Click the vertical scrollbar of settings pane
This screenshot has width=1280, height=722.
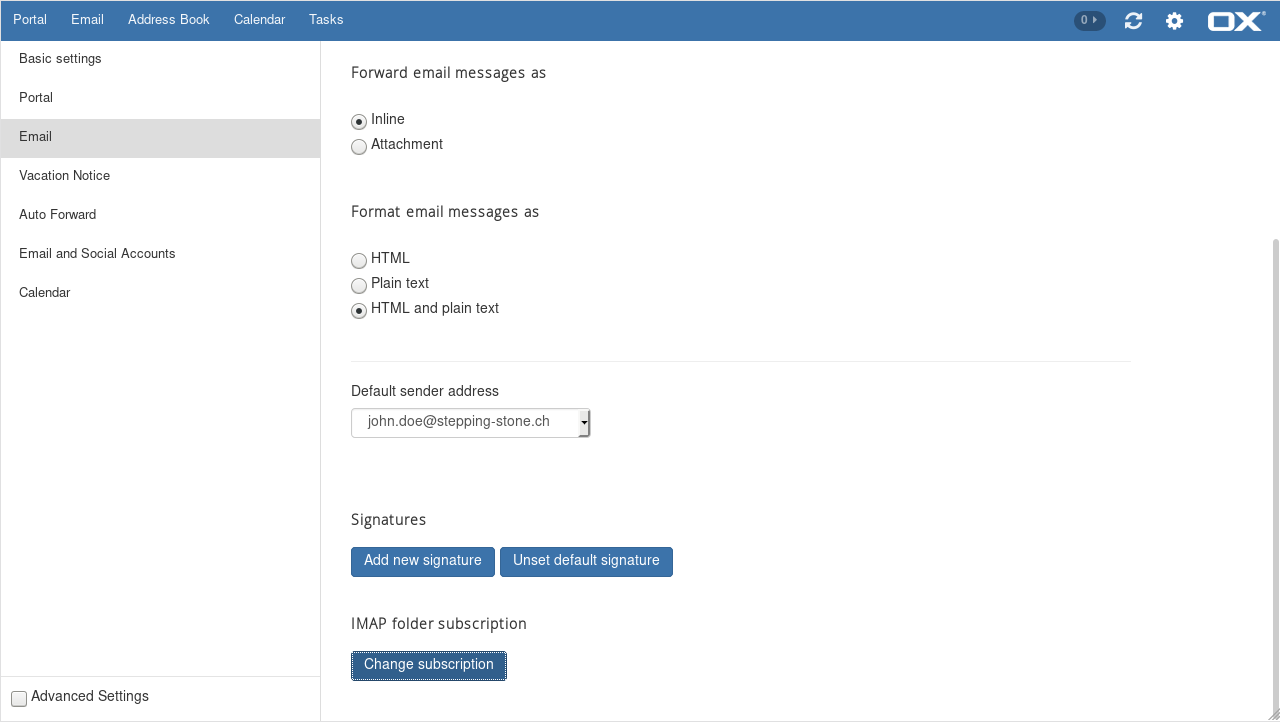(x=1274, y=470)
